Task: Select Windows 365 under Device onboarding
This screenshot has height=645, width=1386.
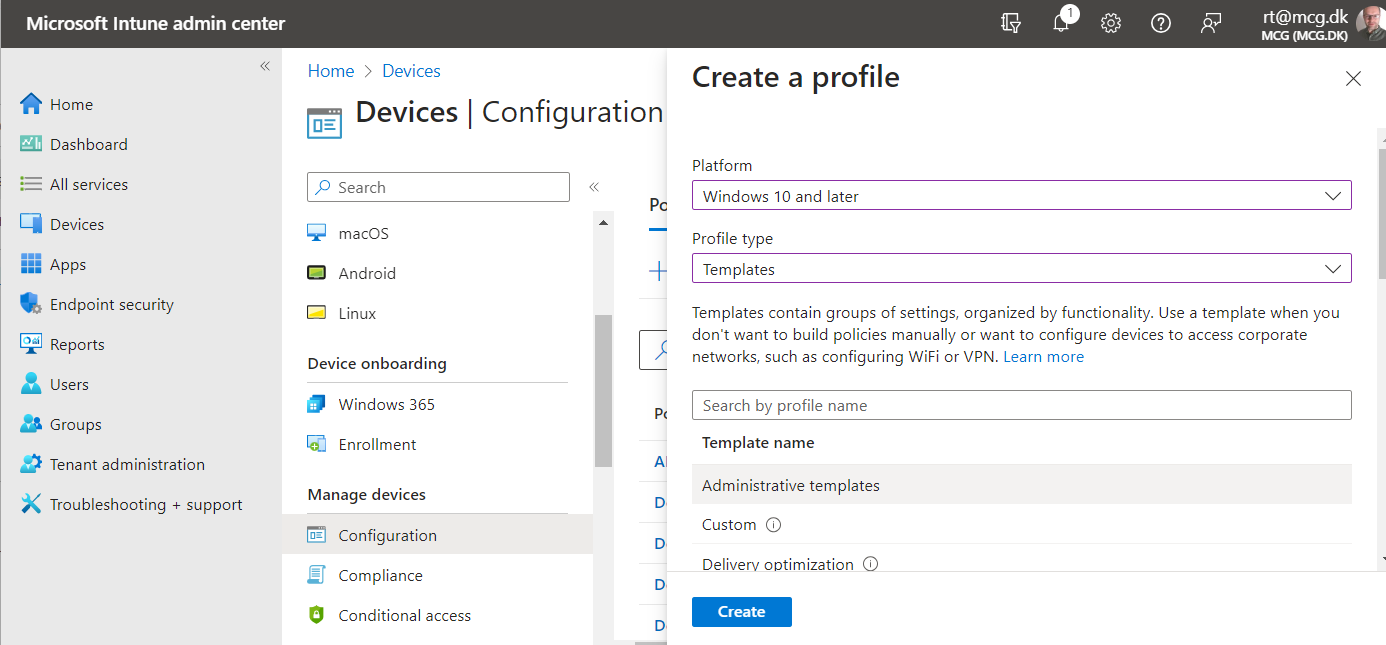Action: [x=386, y=404]
